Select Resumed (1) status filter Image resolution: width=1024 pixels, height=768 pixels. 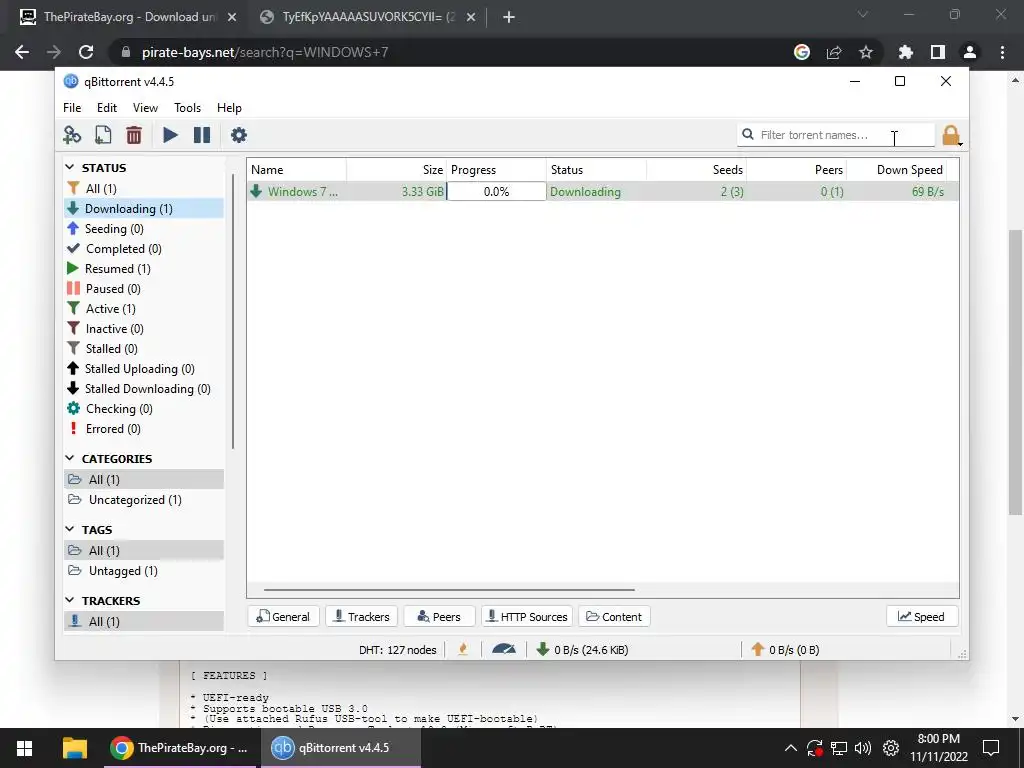144,269
